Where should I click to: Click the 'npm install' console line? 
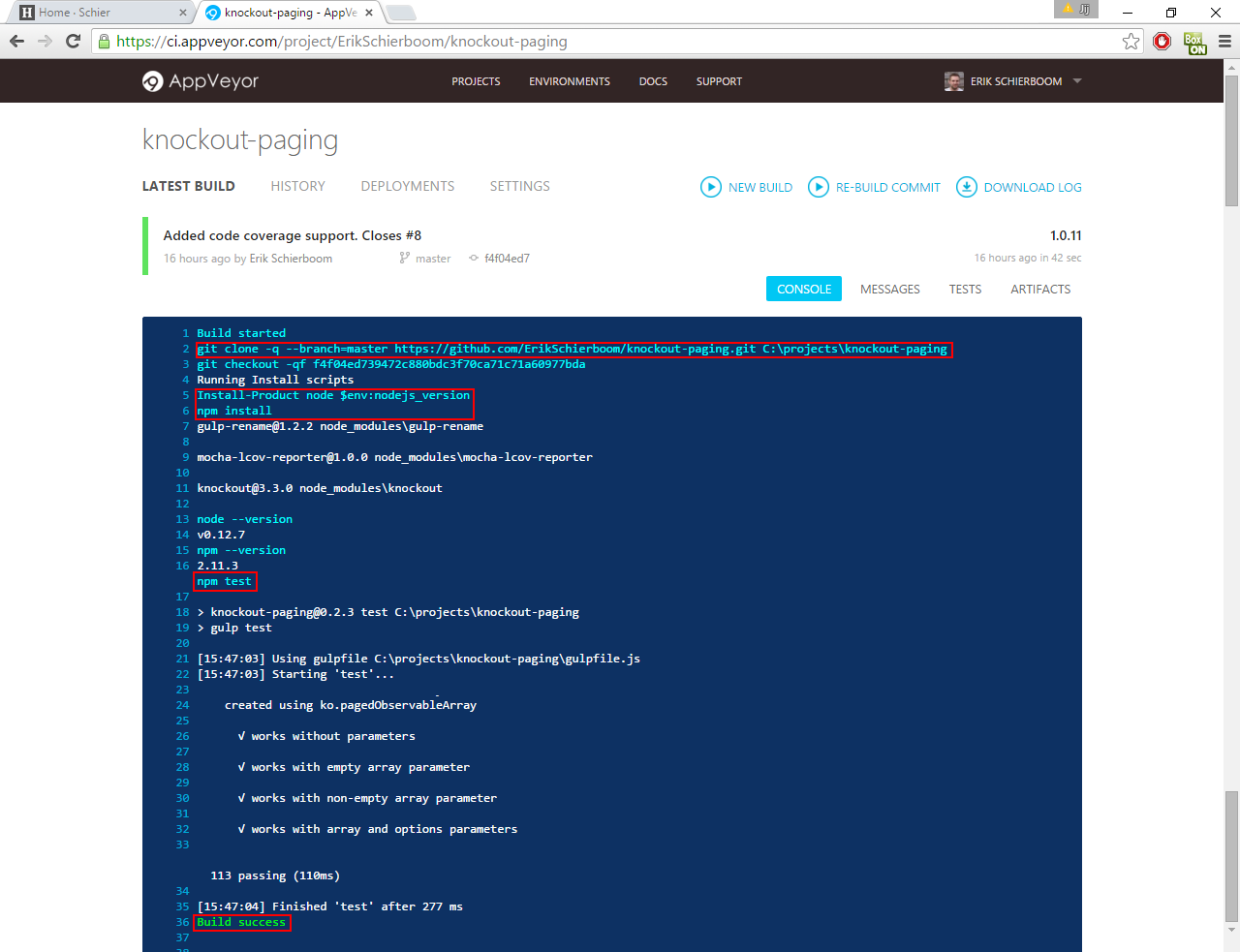pyautogui.click(x=233, y=411)
